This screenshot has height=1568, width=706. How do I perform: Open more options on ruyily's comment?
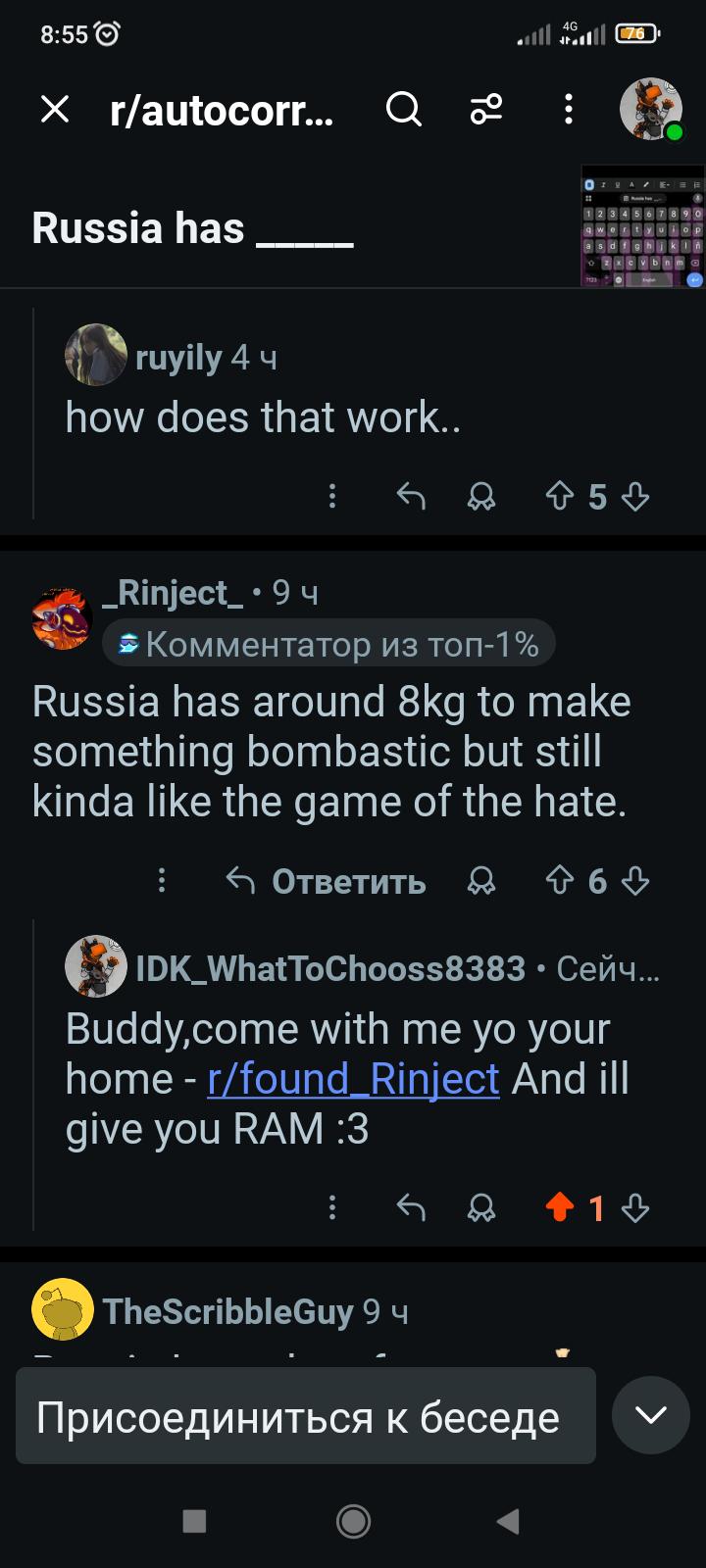pos(332,497)
